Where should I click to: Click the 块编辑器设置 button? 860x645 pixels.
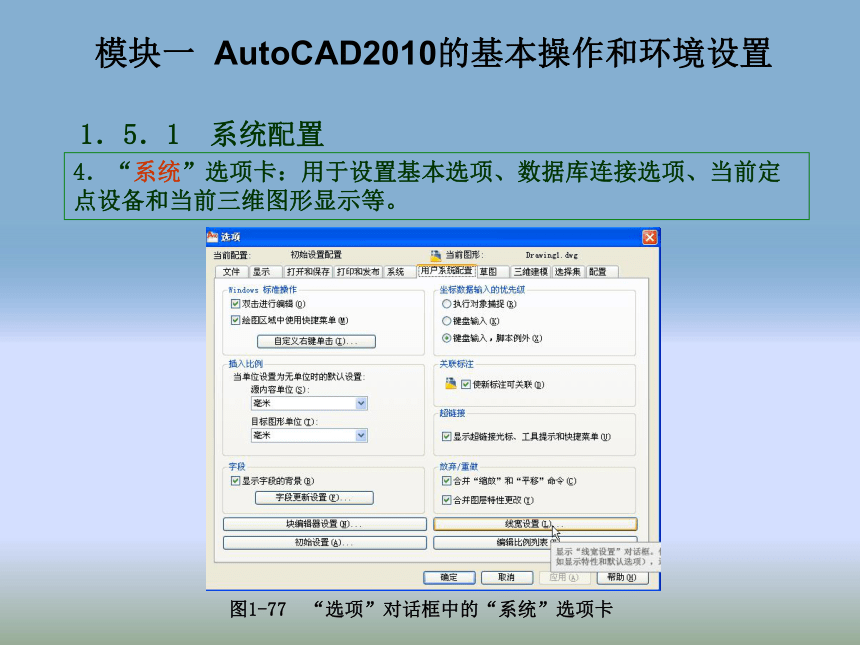point(325,524)
